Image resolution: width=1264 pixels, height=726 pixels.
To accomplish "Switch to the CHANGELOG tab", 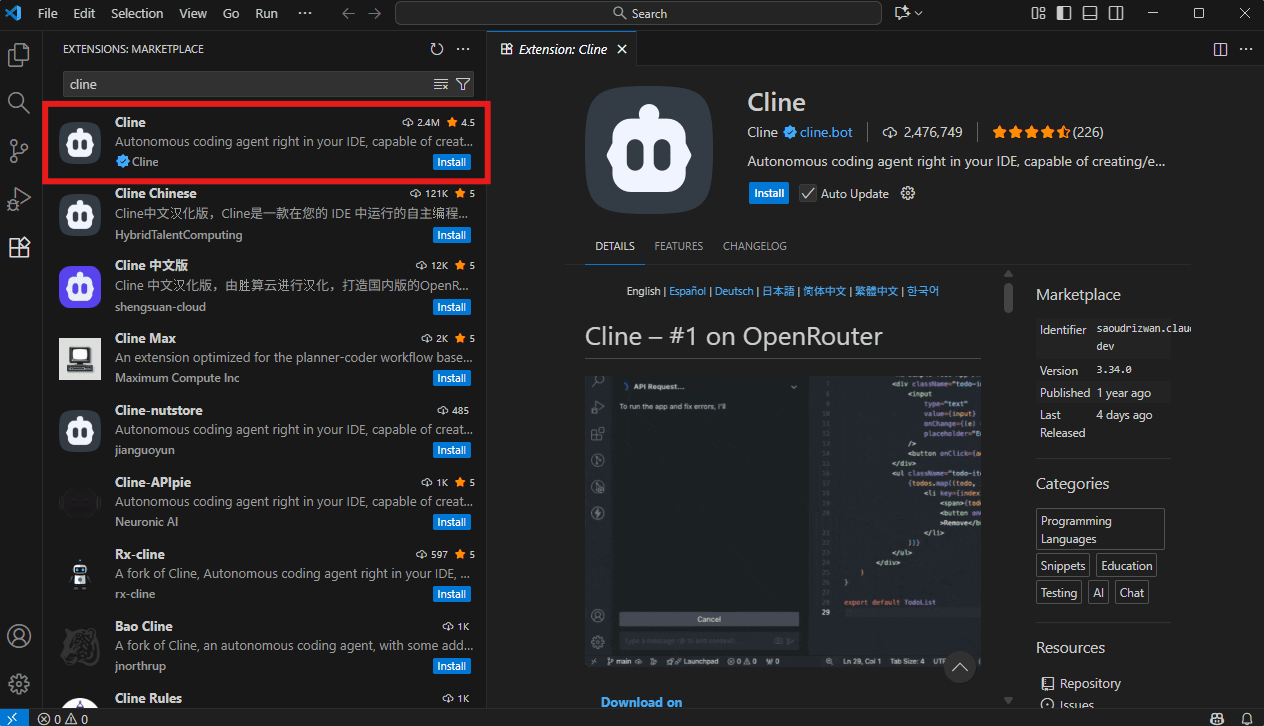I will [754, 246].
